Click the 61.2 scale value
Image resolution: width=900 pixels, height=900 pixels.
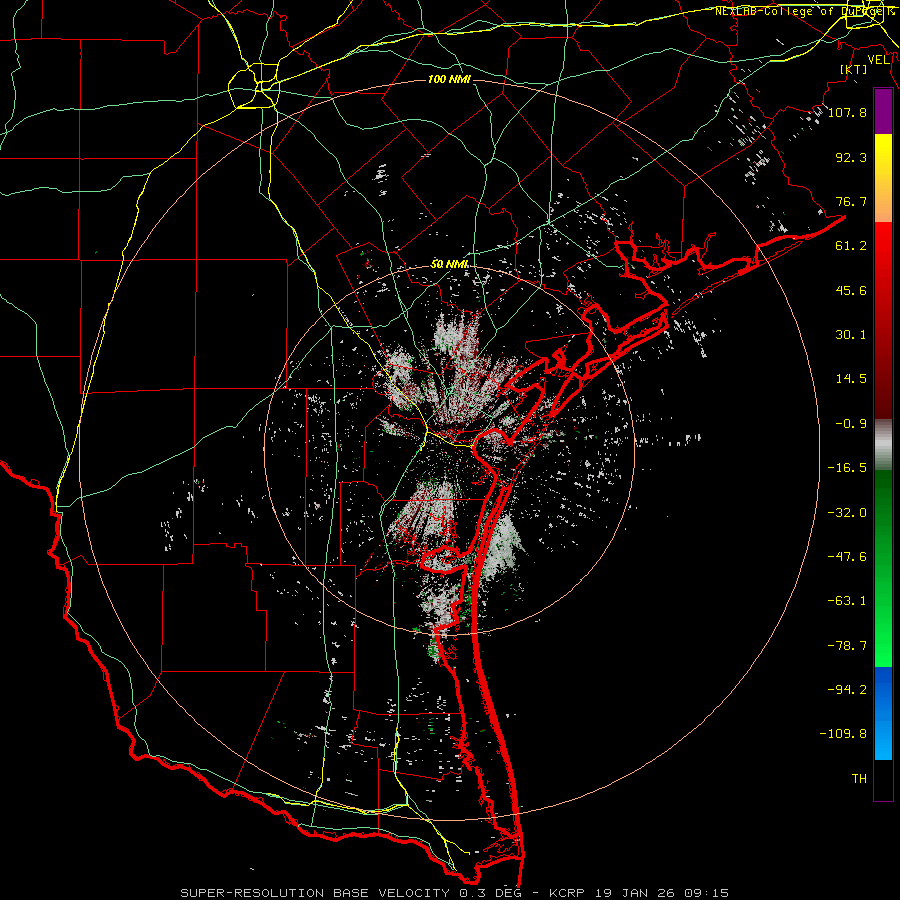(851, 246)
